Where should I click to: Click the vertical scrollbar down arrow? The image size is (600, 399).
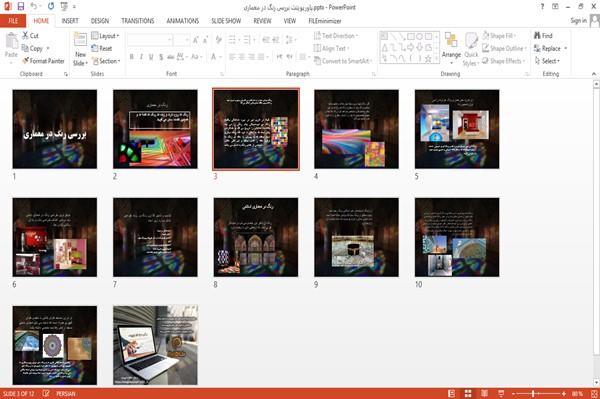[596, 383]
